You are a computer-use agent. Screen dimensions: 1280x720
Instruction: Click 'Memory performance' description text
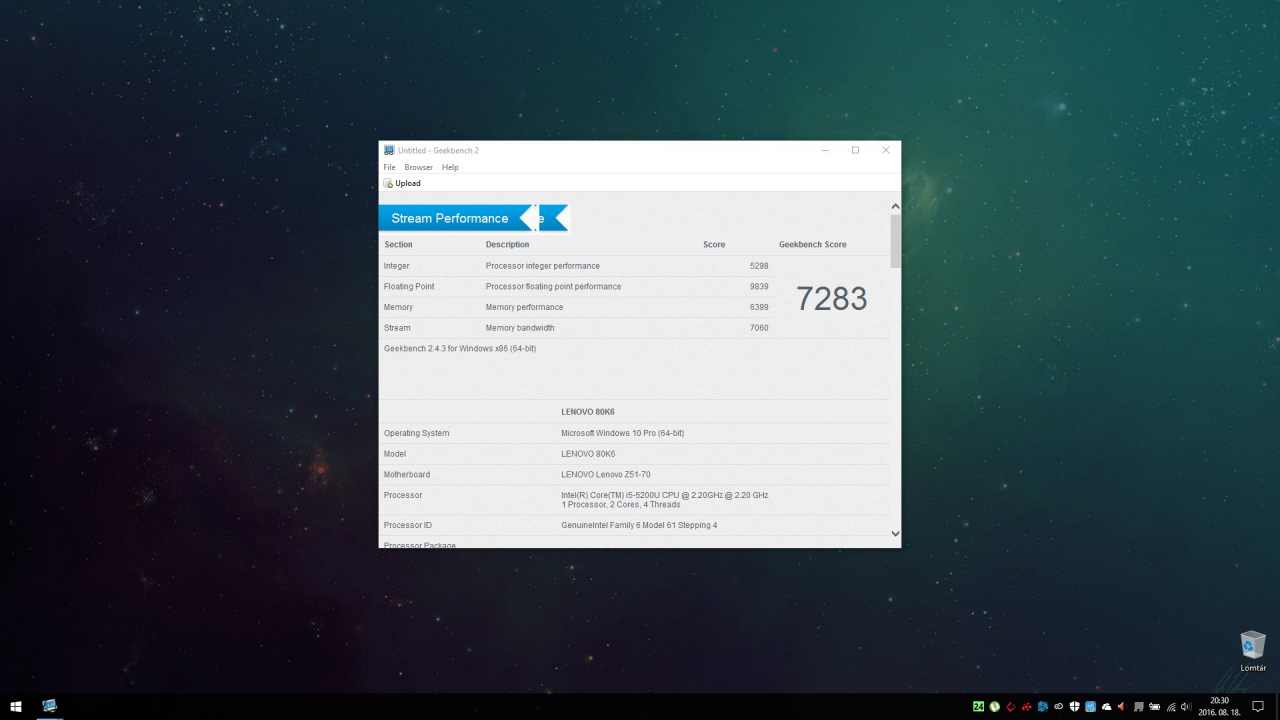524,307
